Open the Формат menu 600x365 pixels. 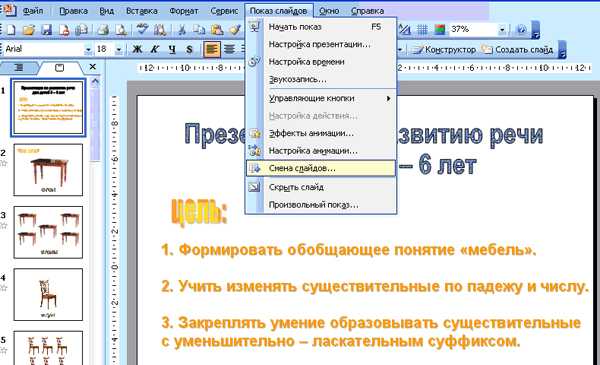pos(184,11)
